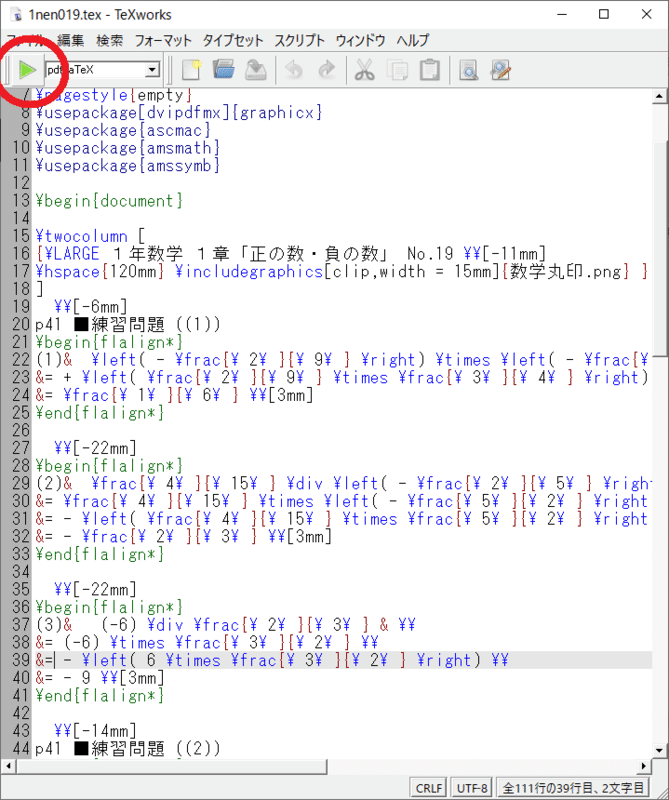Copy the selected text
This screenshot has height=800, width=669.
[x=398, y=69]
